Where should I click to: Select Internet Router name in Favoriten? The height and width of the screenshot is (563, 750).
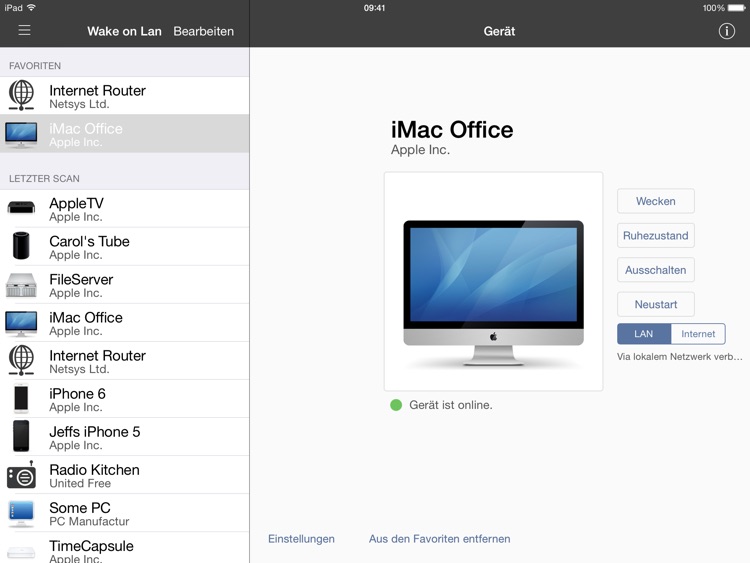98,90
